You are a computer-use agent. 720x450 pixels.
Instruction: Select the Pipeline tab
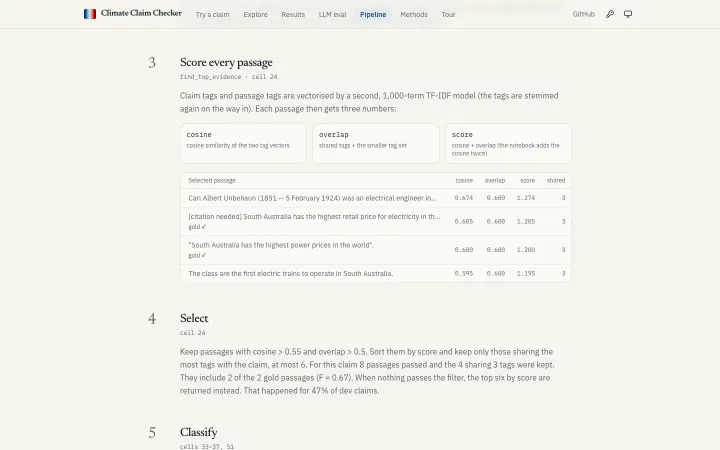(x=373, y=15)
